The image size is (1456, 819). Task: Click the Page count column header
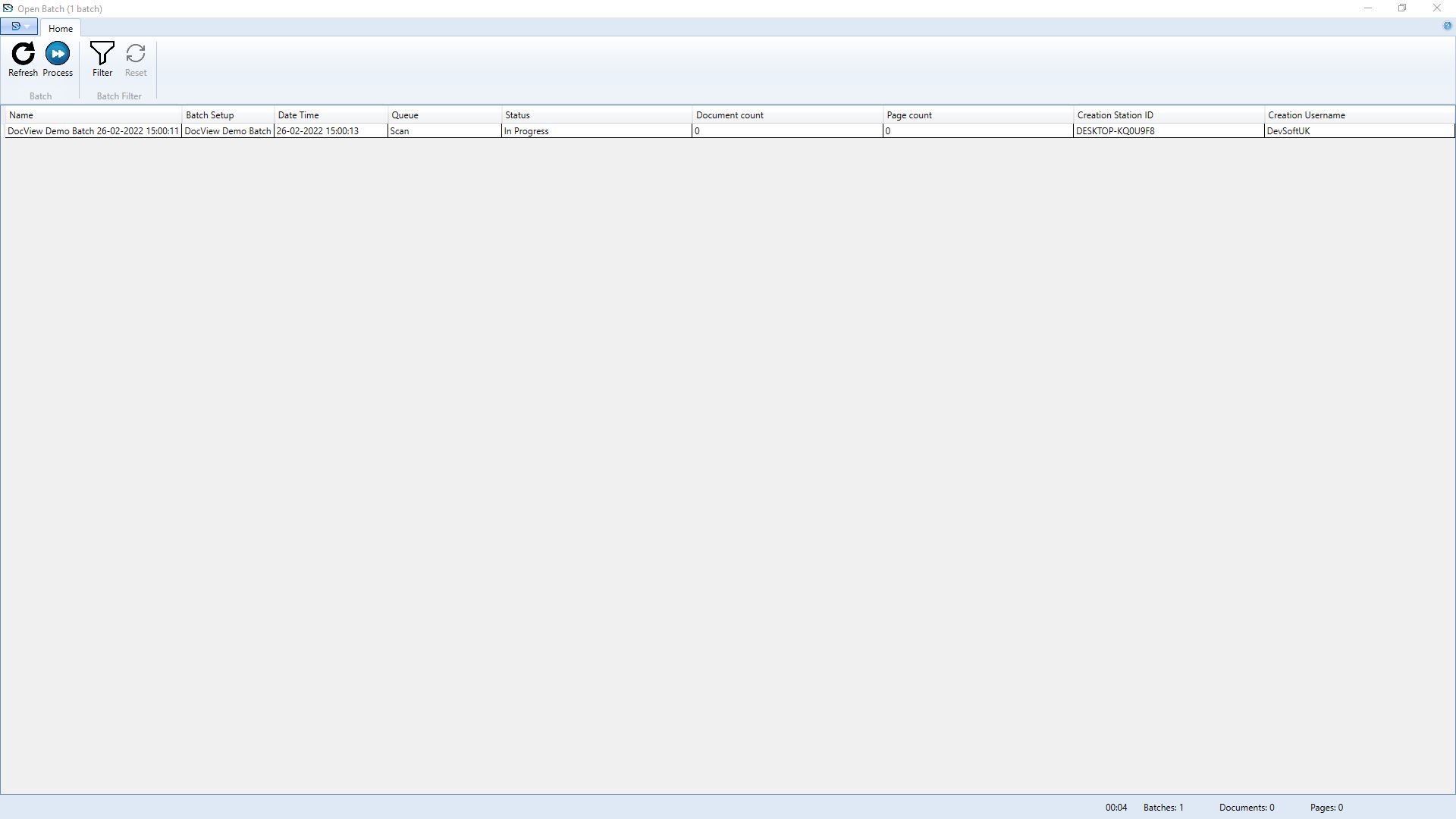pos(977,115)
